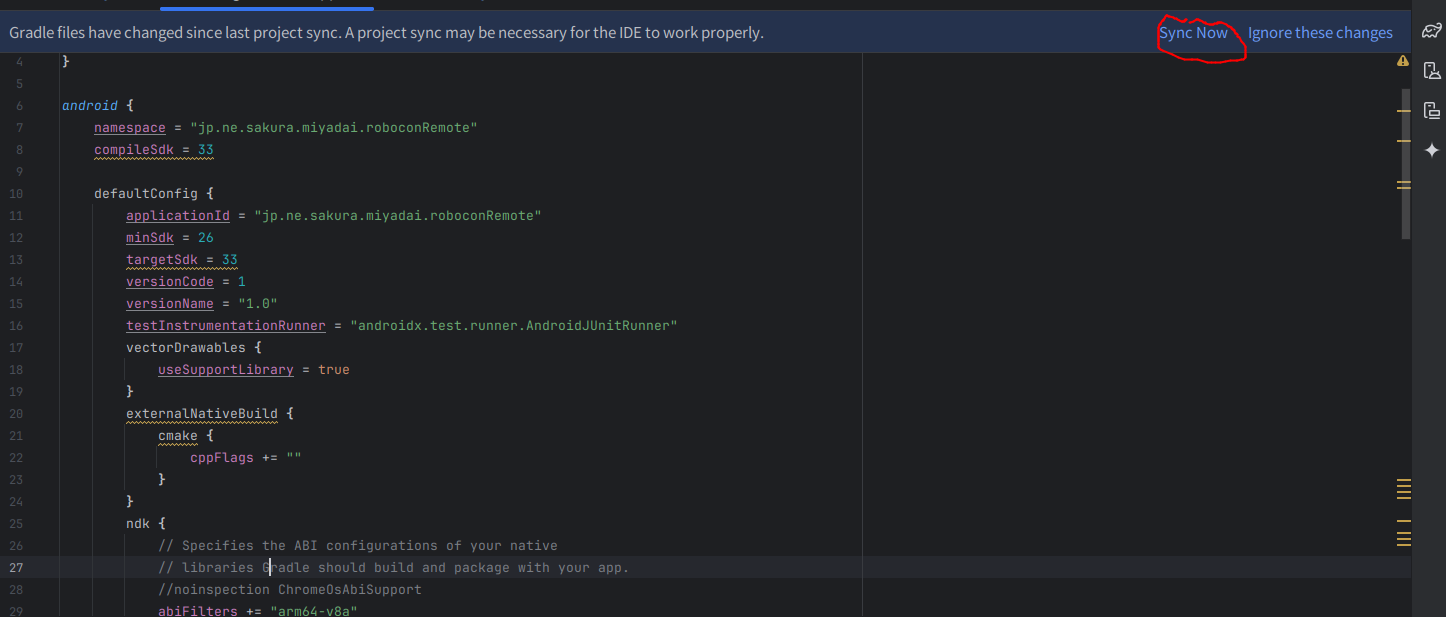Click the versionName string value
Image resolution: width=1446 pixels, height=617 pixels.
[x=258, y=303]
